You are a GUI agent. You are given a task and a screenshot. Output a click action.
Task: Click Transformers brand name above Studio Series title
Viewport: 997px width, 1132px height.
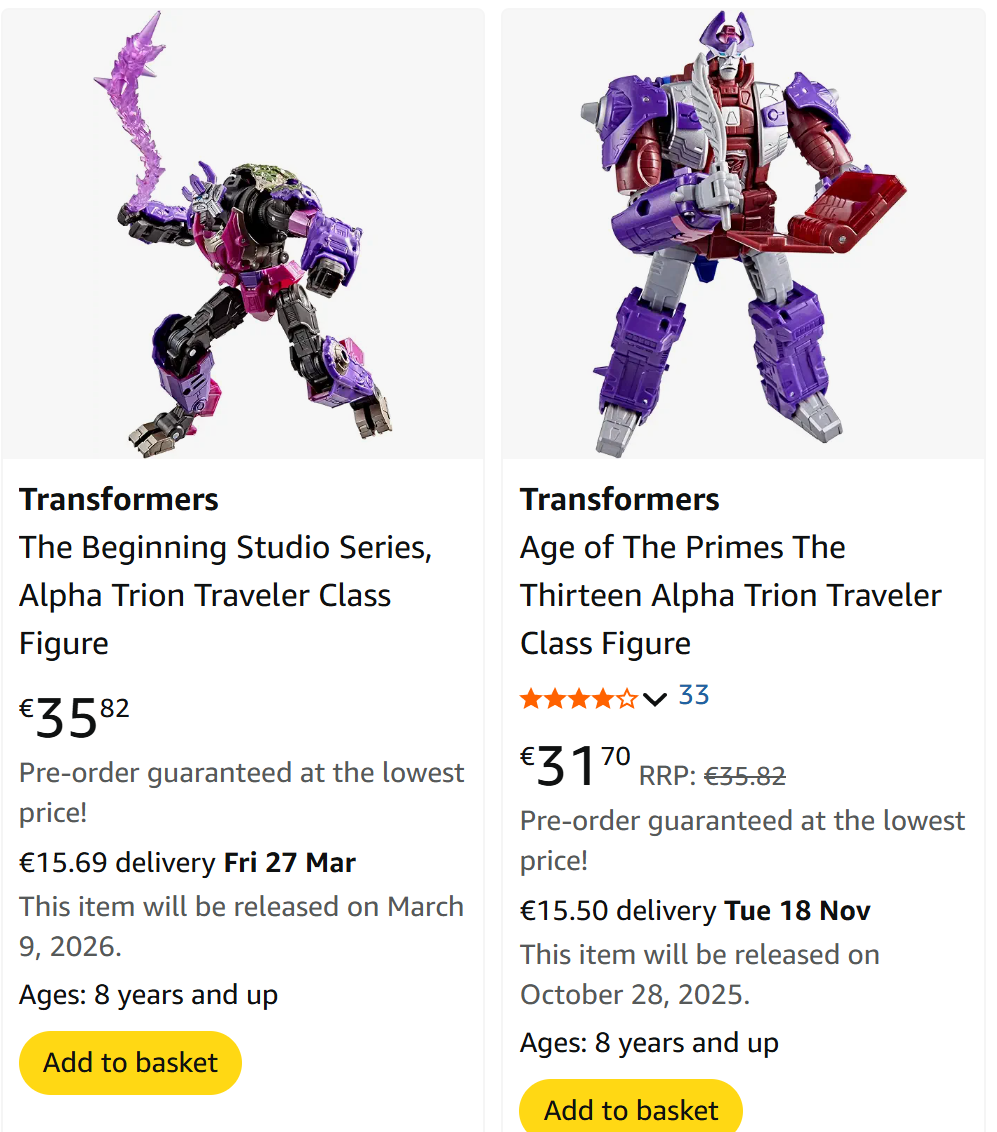pos(119,499)
